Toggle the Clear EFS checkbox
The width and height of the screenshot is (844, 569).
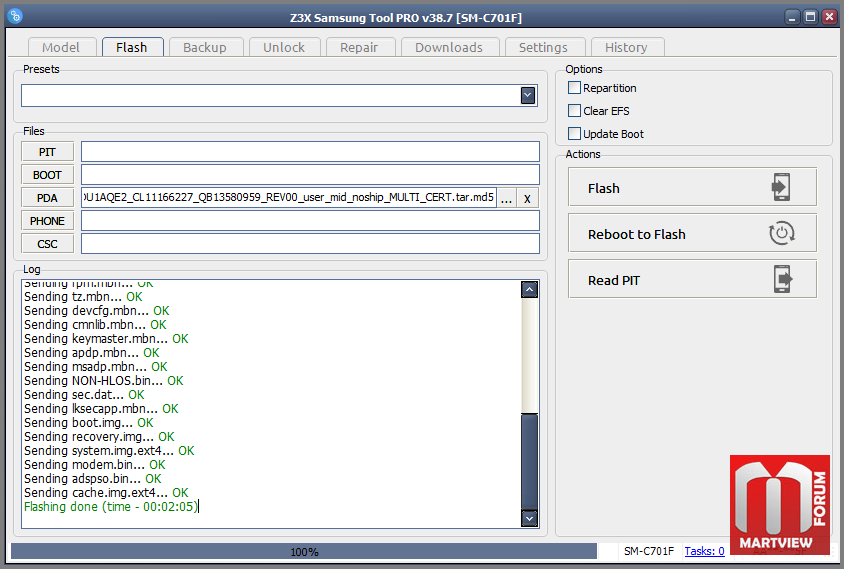coord(574,111)
